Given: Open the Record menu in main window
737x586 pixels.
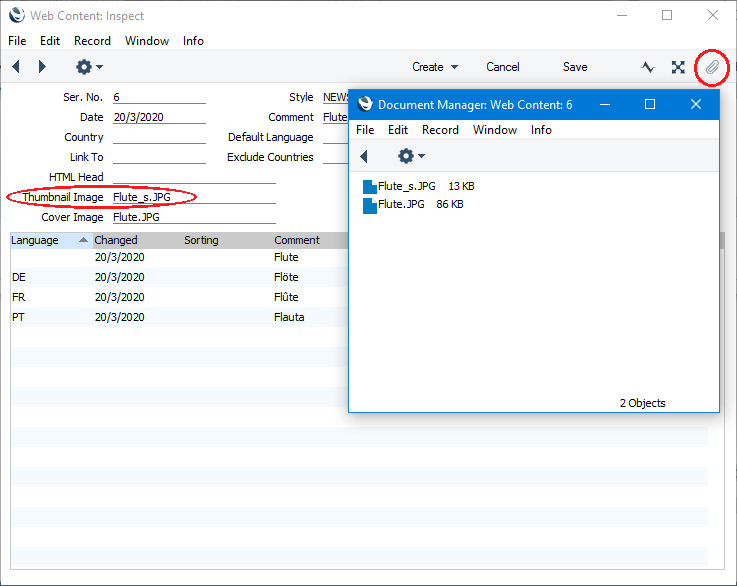Looking at the screenshot, I should click(x=92, y=41).
